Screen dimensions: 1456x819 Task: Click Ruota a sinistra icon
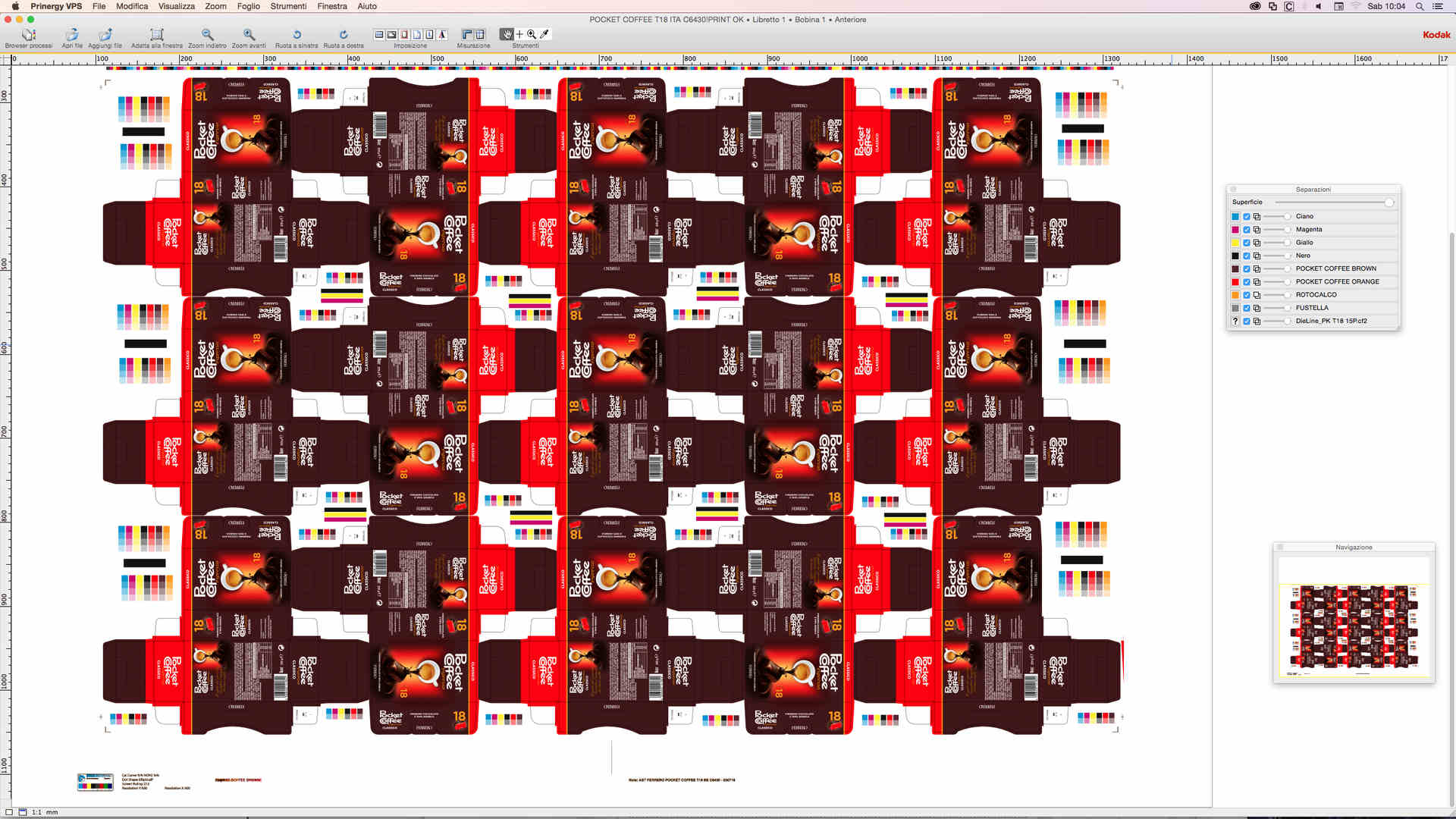297,35
